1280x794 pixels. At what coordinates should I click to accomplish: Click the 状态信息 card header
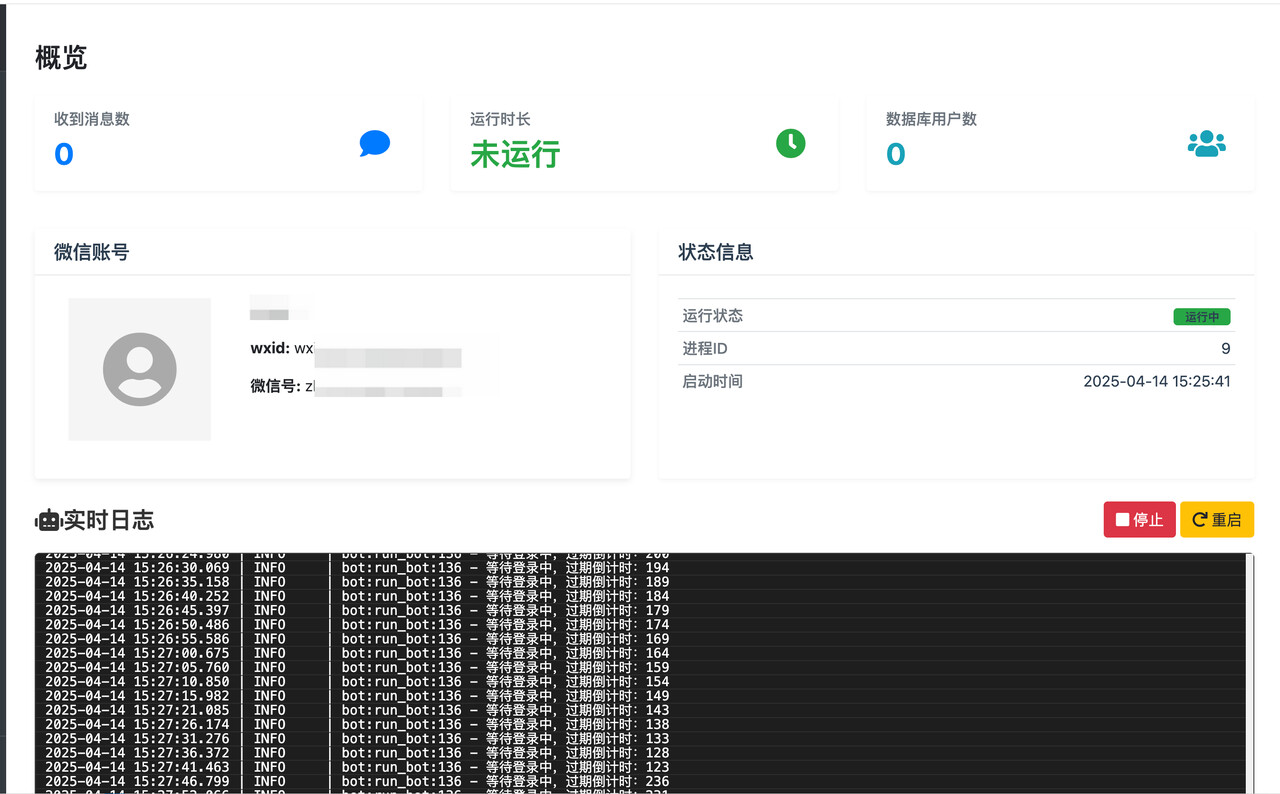tap(716, 252)
